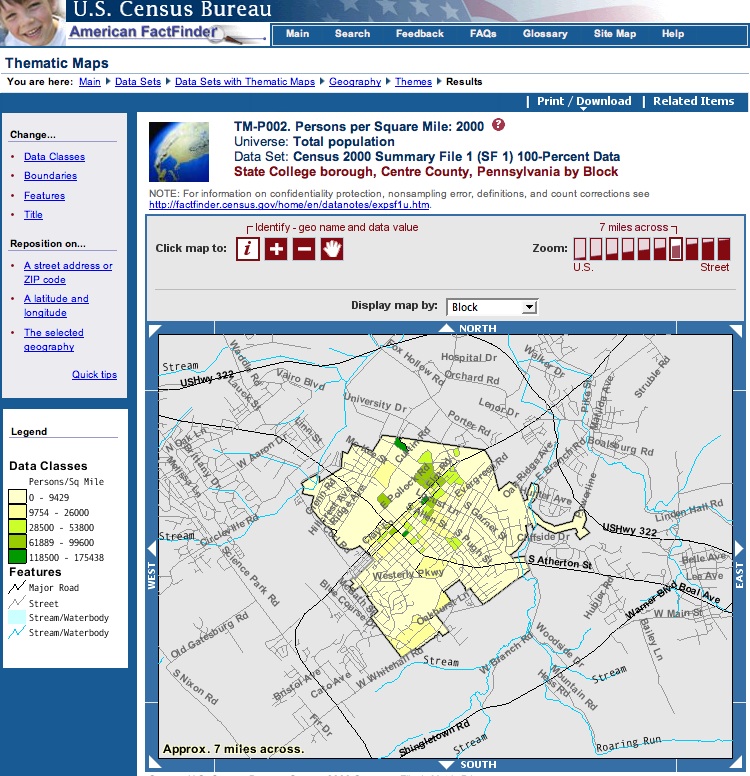Click Major Road legend symbol

click(17, 587)
